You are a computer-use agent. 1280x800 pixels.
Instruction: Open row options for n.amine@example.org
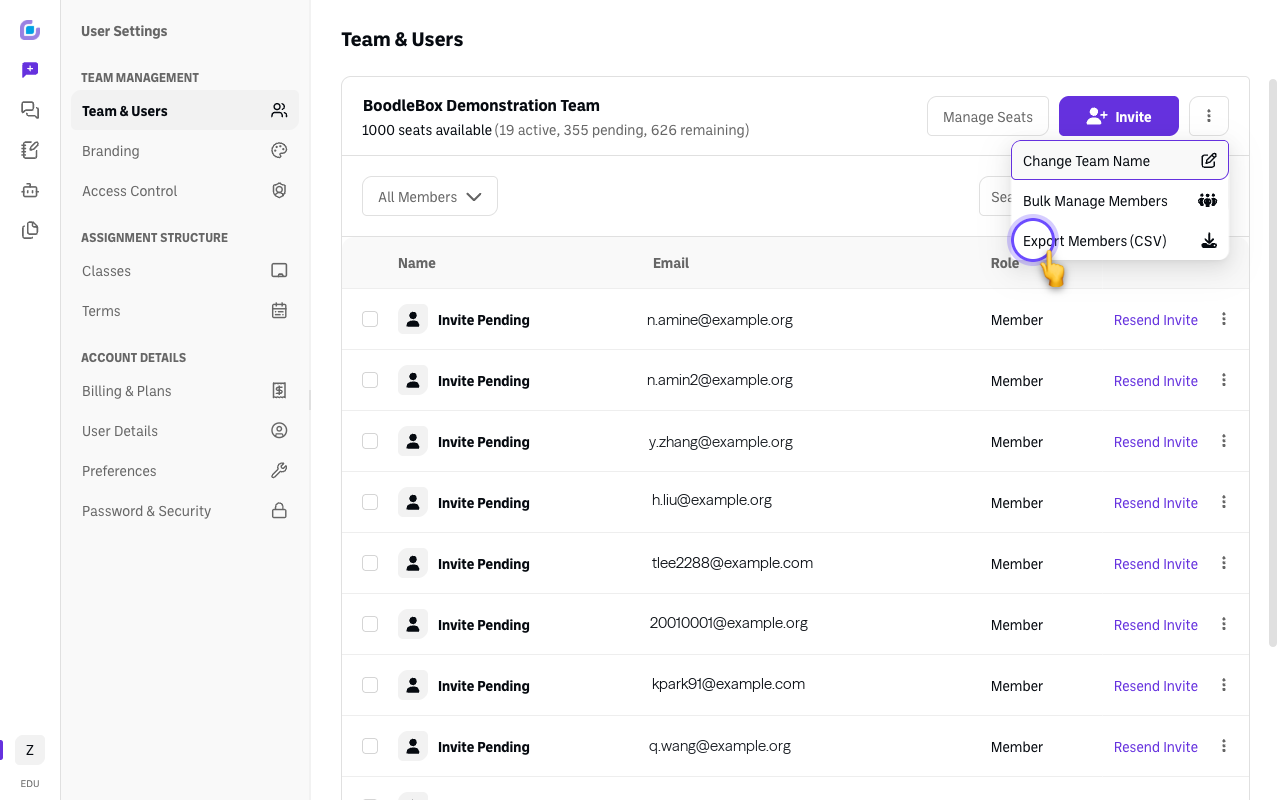(x=1224, y=320)
